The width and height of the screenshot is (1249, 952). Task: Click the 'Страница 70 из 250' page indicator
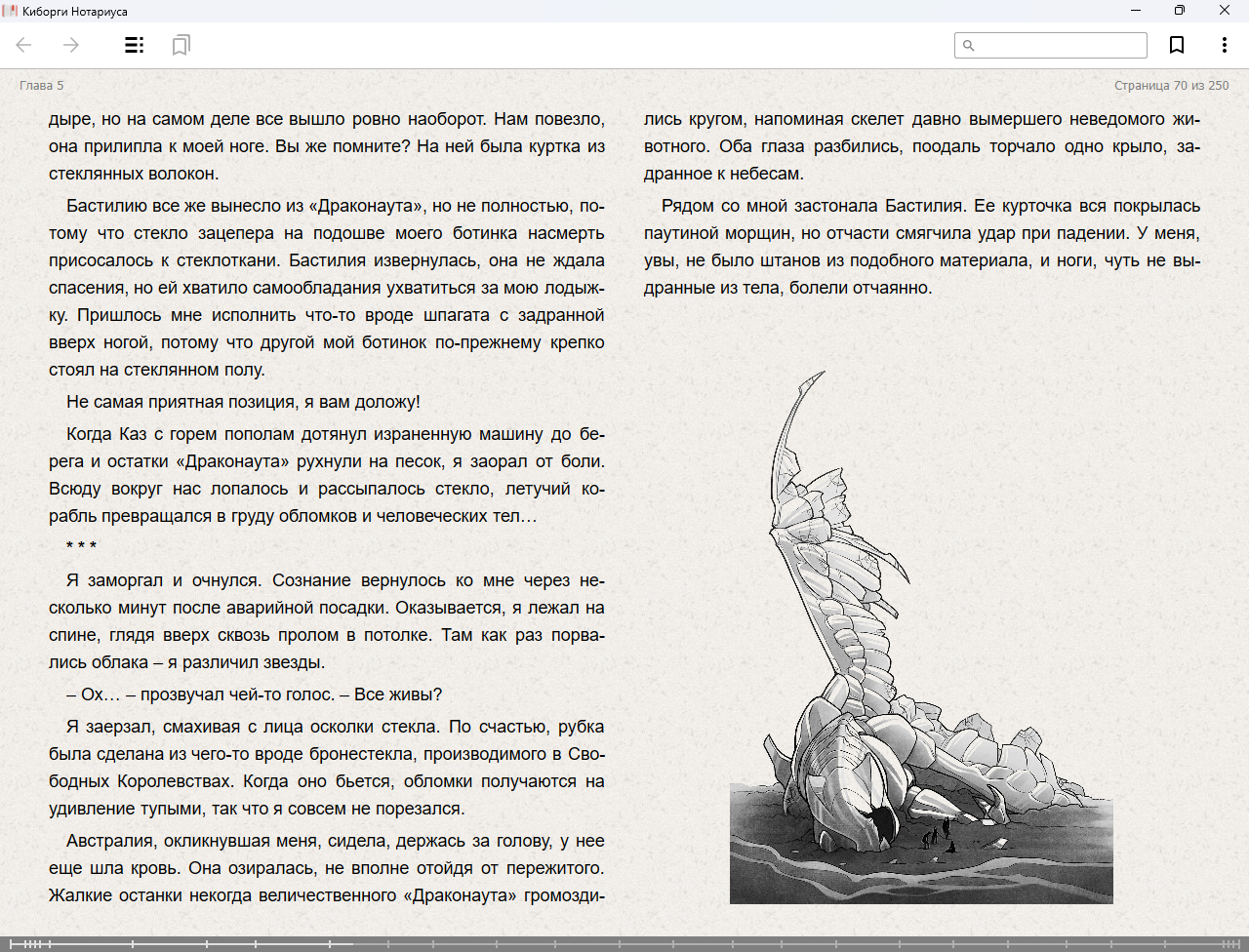[1171, 86]
